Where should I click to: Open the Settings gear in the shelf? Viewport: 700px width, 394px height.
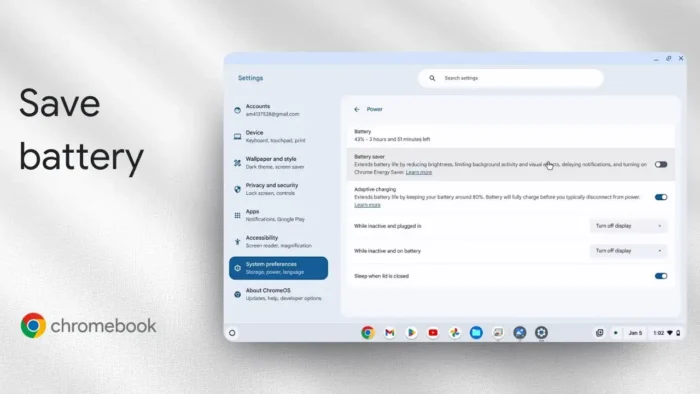(541, 332)
